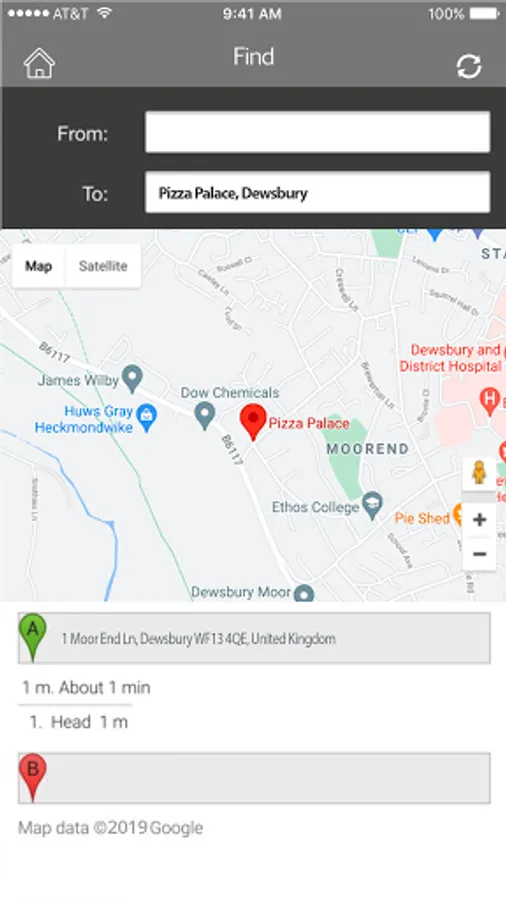
Task: Select the green A start address row
Action: point(254,638)
